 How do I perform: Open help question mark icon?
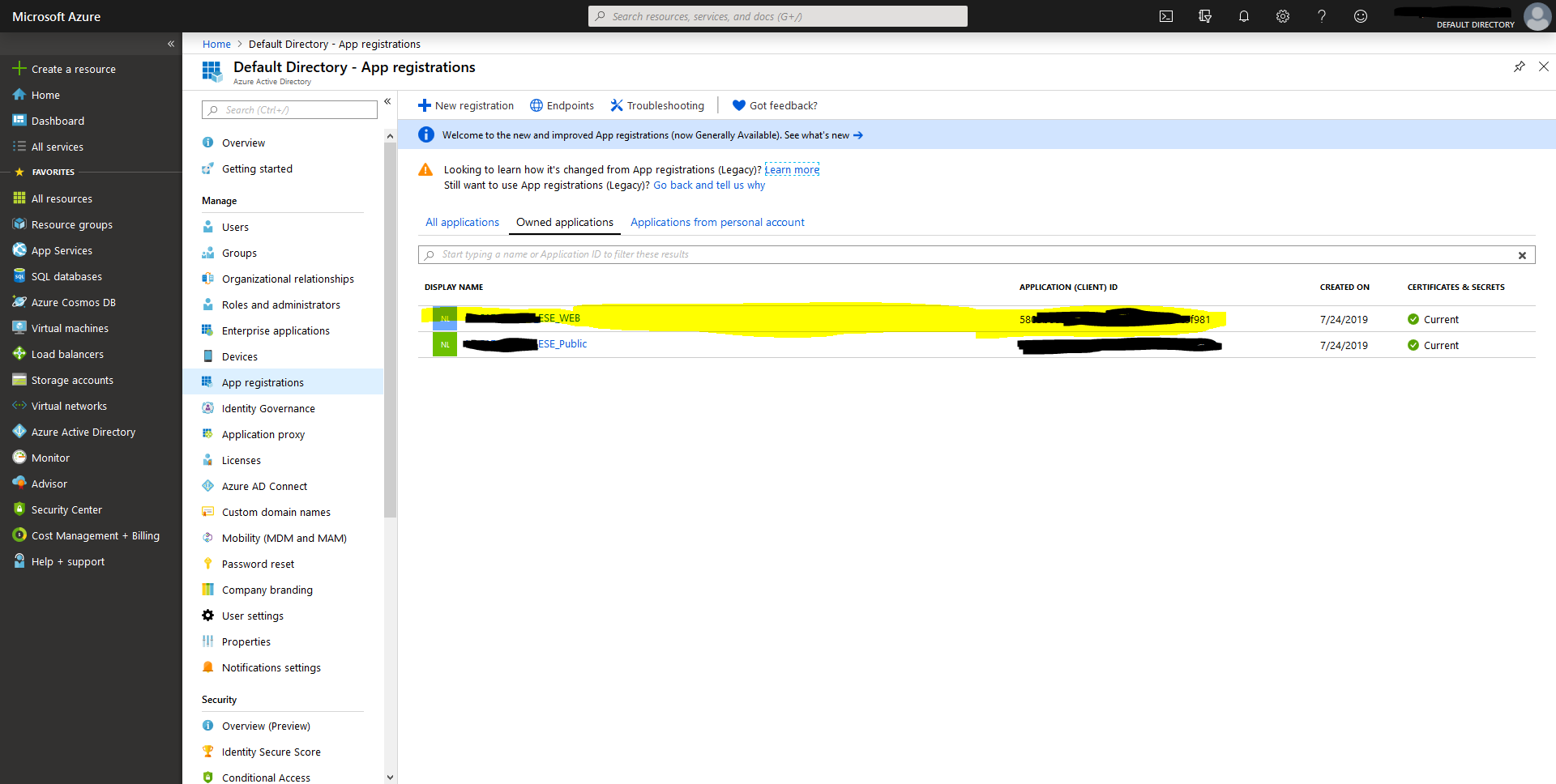1322,16
